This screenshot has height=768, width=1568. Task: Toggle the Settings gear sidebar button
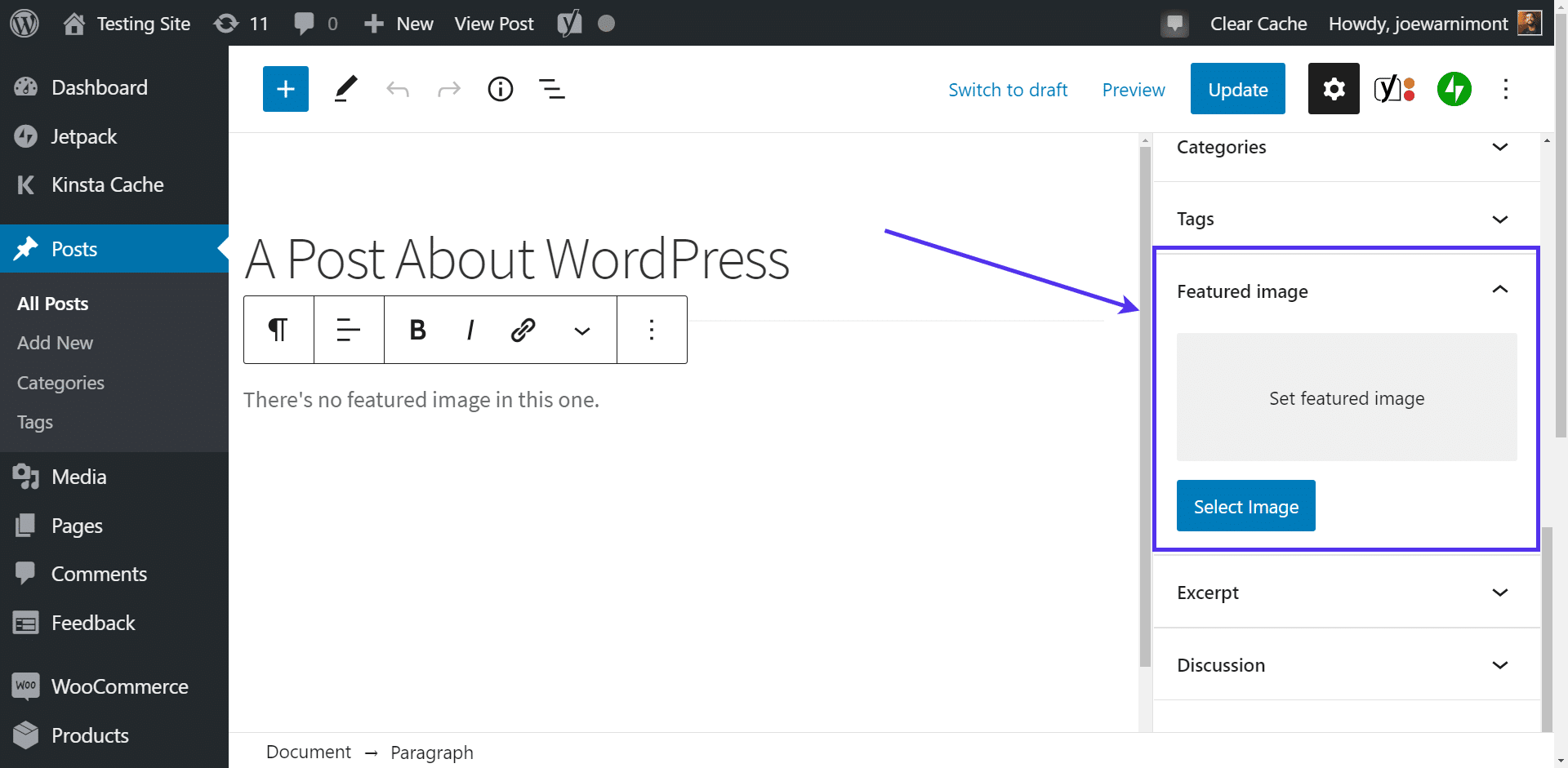click(1333, 89)
